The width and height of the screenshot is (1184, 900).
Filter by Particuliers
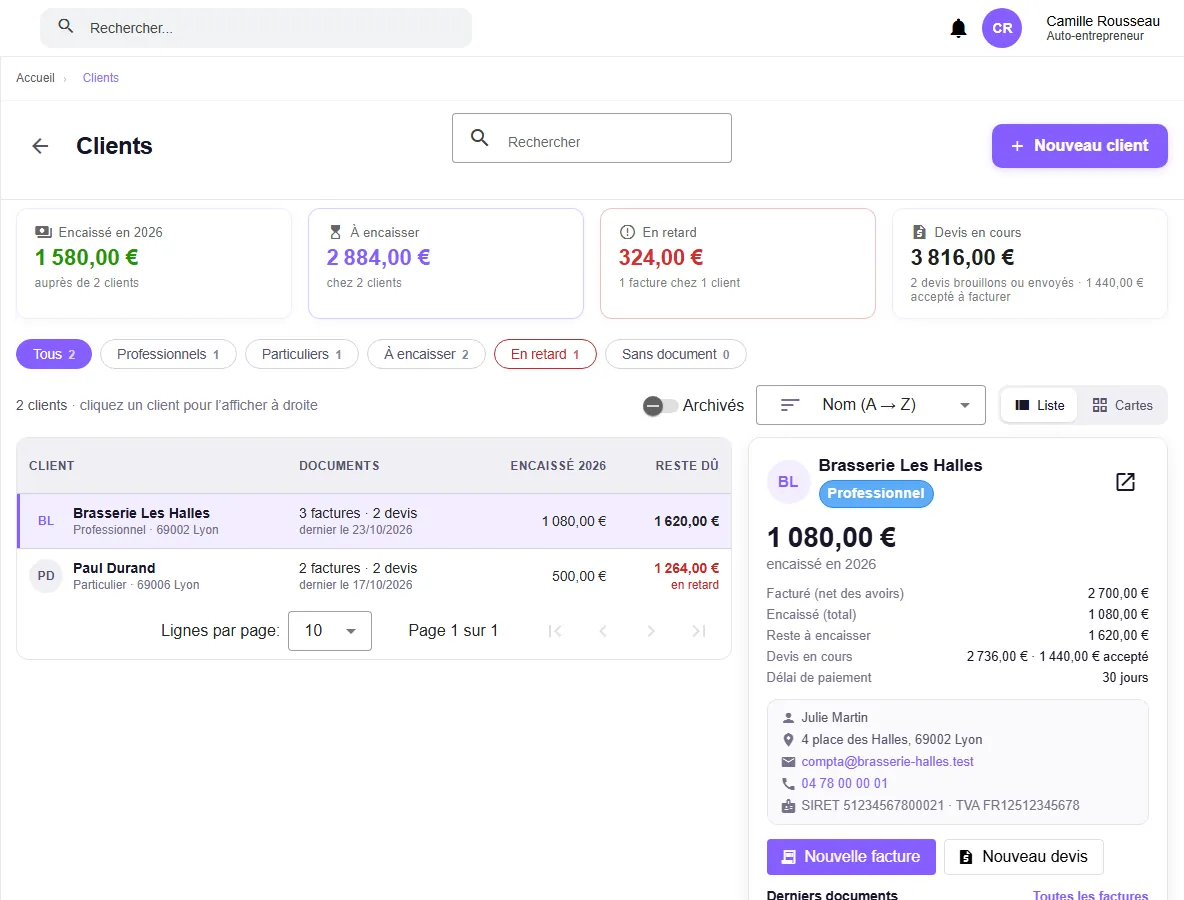301,354
